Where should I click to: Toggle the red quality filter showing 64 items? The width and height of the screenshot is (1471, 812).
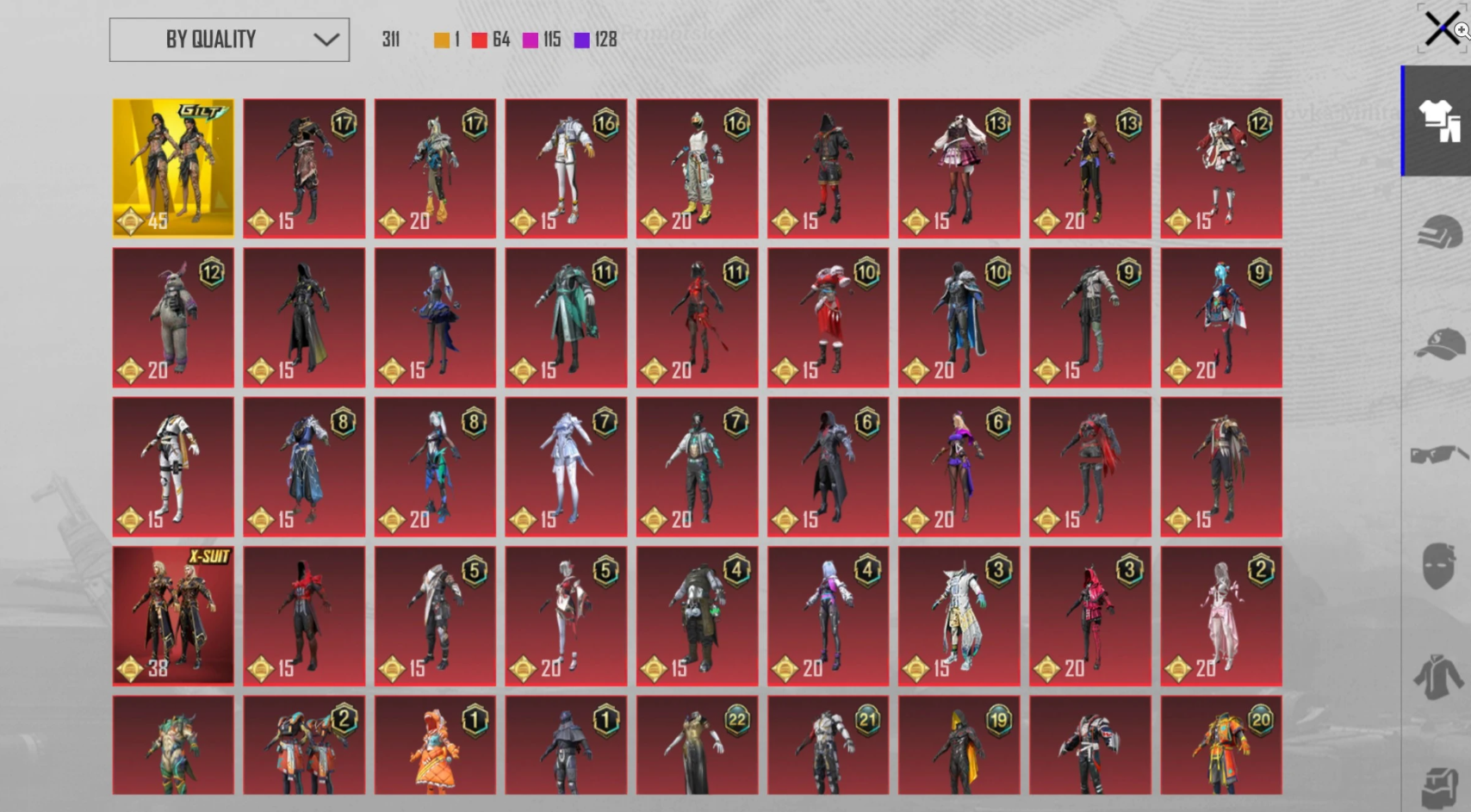(x=478, y=39)
